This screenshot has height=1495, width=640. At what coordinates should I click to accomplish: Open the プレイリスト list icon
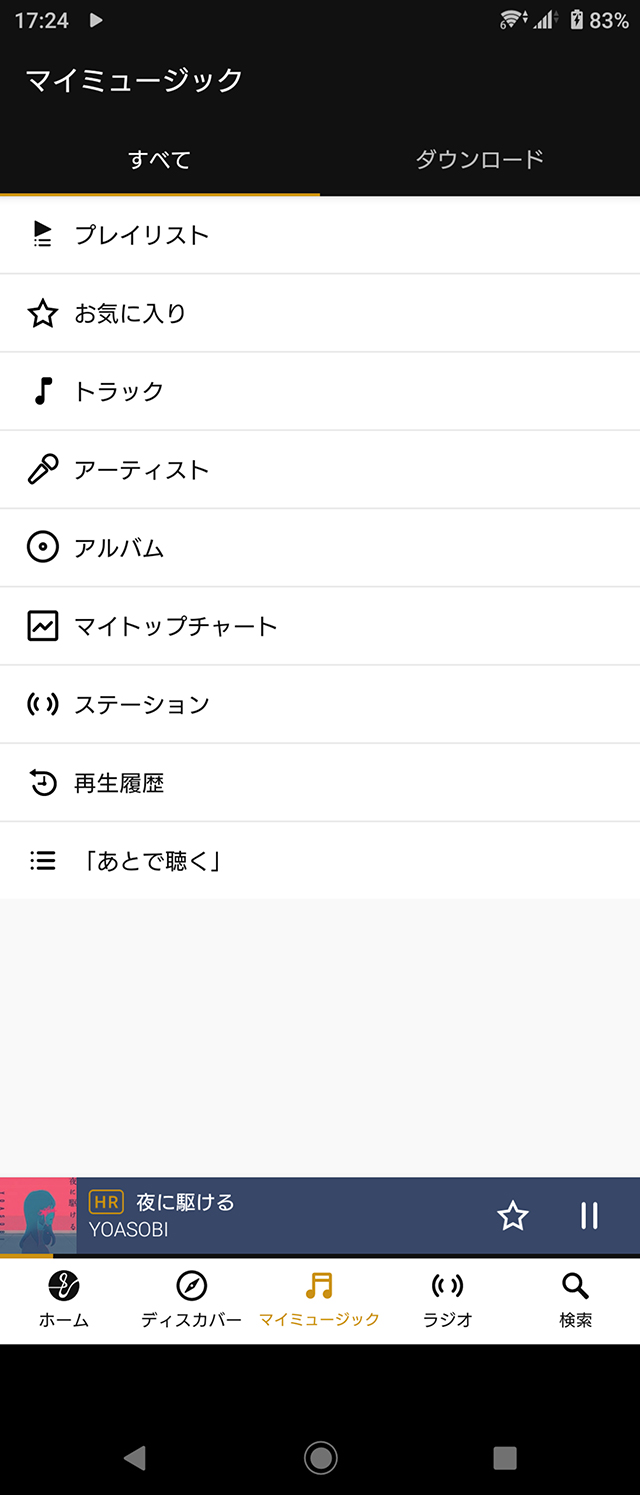click(40, 235)
